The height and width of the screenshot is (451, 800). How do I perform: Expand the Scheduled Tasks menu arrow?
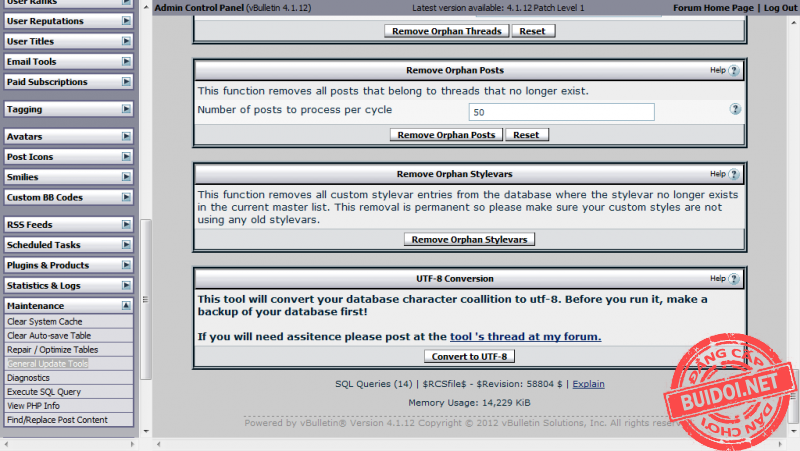click(x=126, y=245)
